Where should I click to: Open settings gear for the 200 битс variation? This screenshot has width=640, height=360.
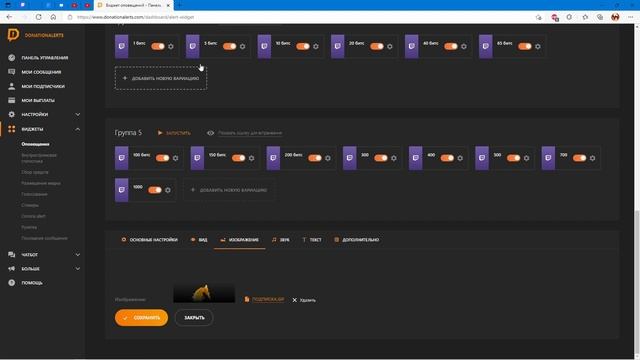click(328, 158)
